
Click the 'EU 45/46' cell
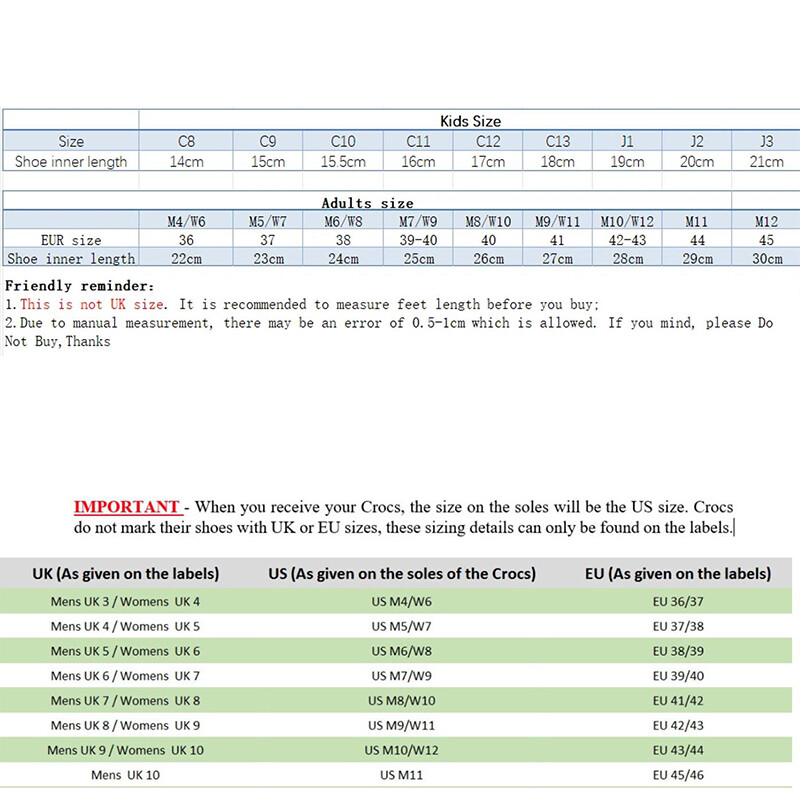coord(678,775)
